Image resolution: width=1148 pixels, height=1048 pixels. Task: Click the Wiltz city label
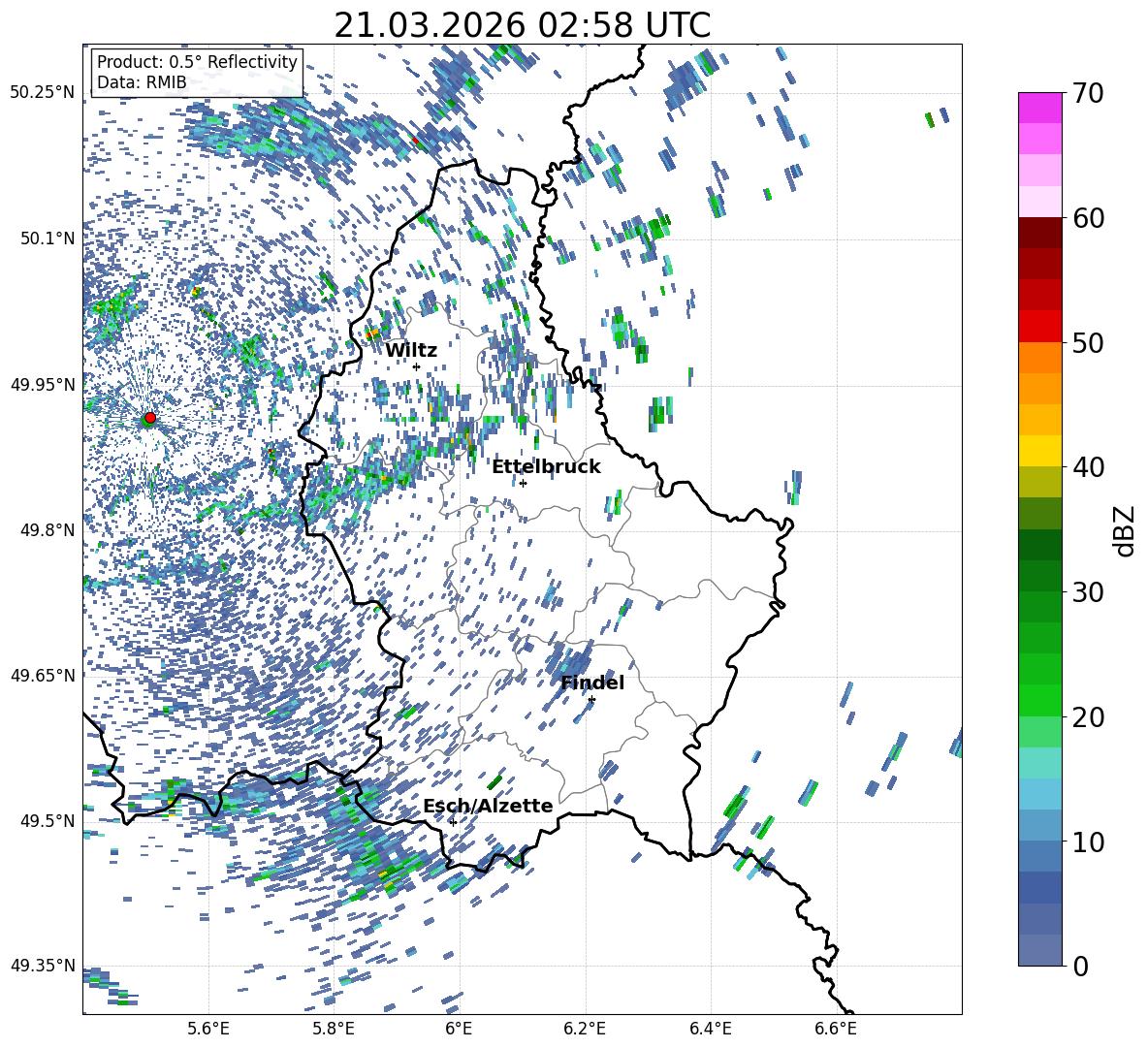pyautogui.click(x=411, y=351)
